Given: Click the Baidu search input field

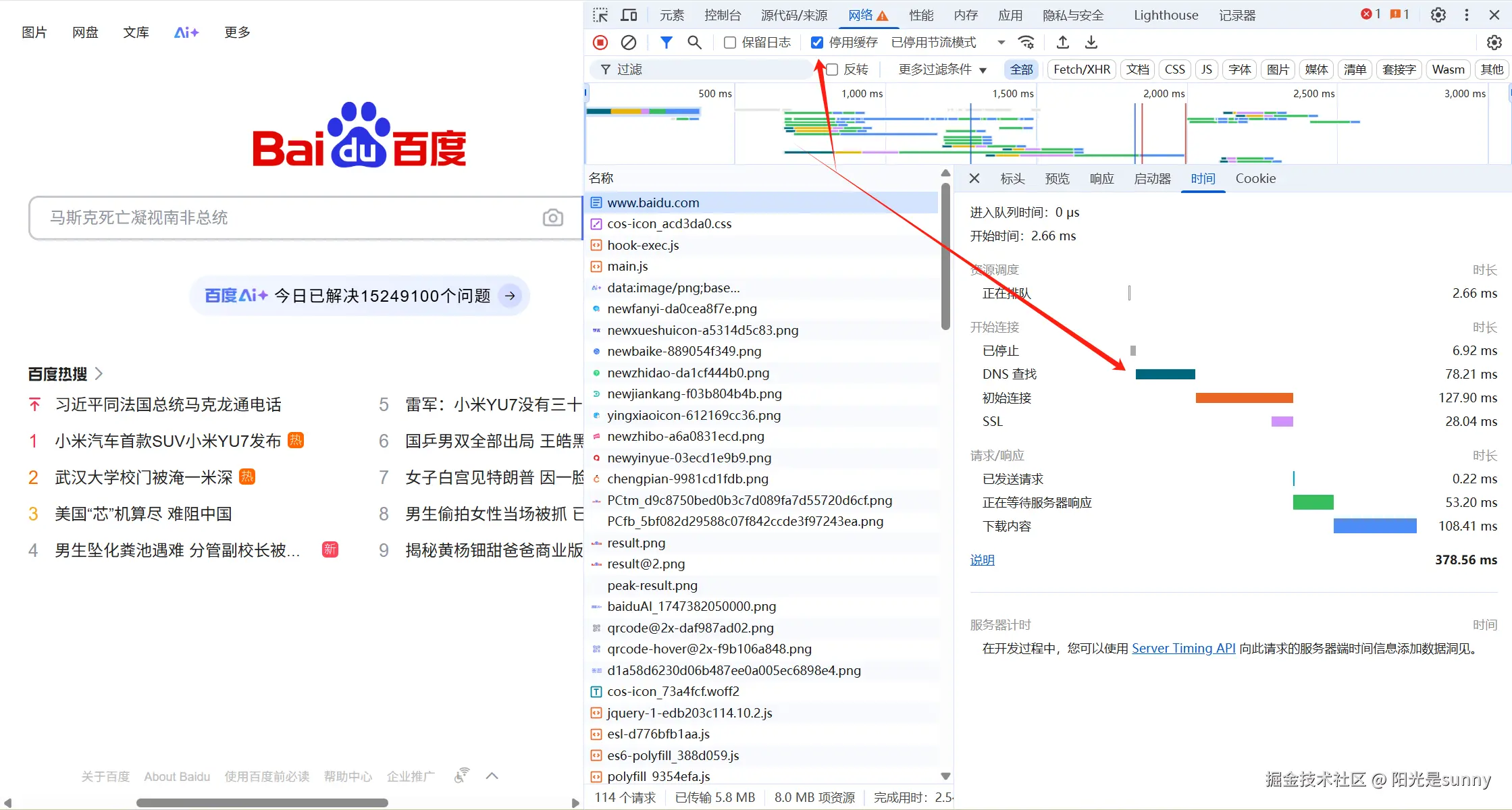Looking at the screenshot, I should [x=284, y=217].
